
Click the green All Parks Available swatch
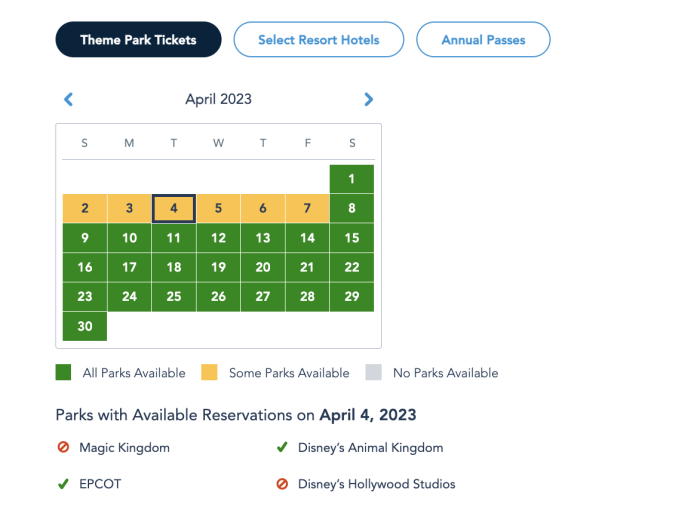[63, 372]
